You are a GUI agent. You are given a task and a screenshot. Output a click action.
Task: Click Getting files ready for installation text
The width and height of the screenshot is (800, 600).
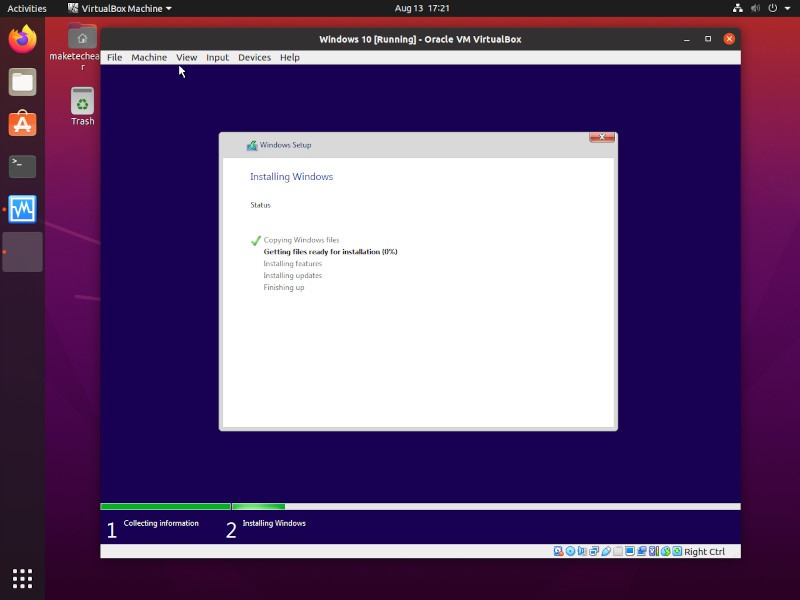(x=330, y=252)
